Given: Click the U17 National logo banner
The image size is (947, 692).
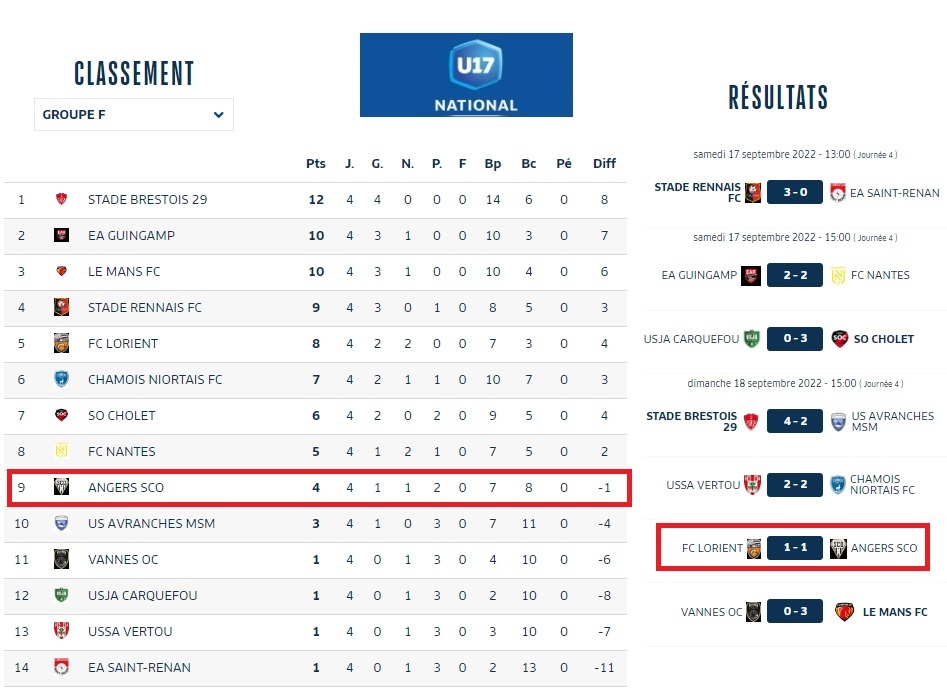Looking at the screenshot, I should [x=466, y=75].
